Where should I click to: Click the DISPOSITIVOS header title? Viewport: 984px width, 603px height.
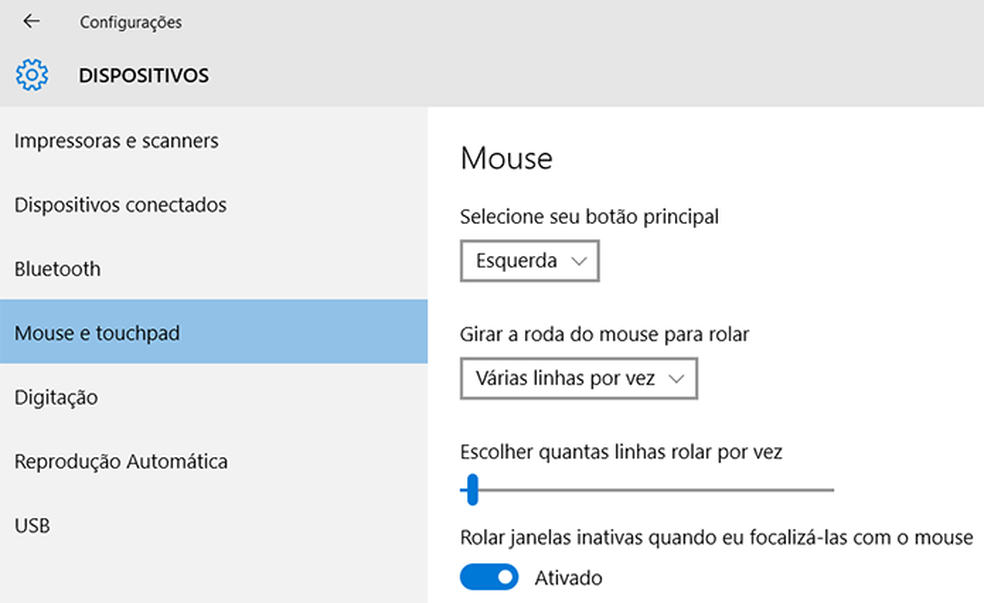point(144,75)
